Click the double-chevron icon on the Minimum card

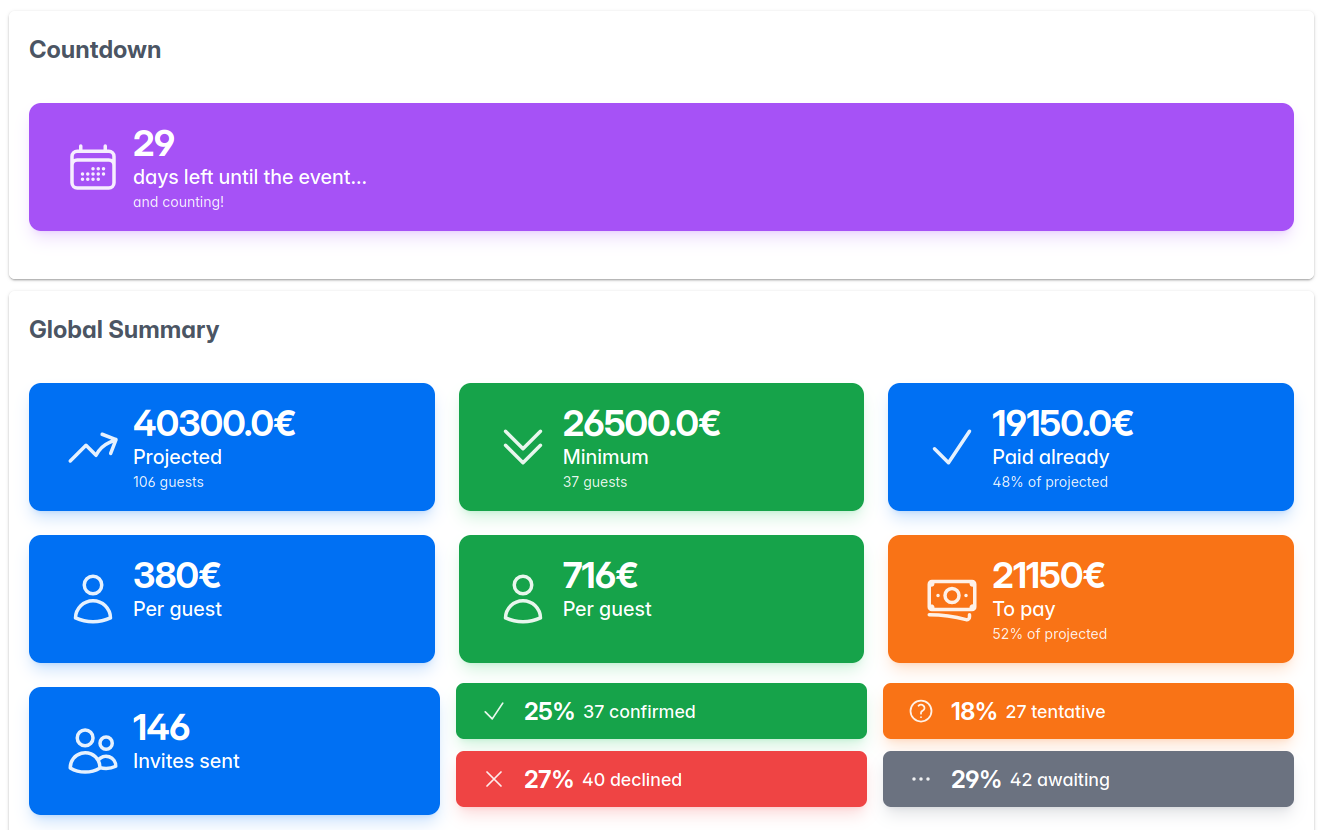(x=521, y=447)
